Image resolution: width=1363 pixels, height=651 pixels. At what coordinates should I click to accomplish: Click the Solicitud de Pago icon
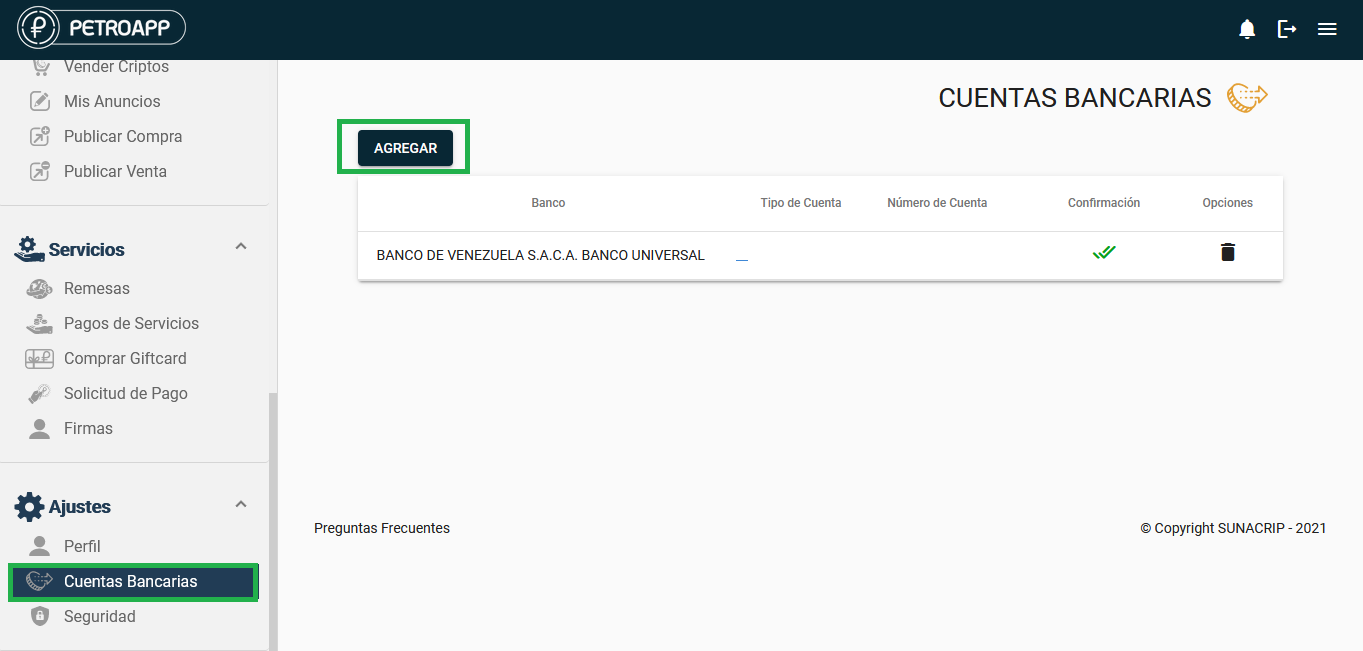[x=39, y=393]
